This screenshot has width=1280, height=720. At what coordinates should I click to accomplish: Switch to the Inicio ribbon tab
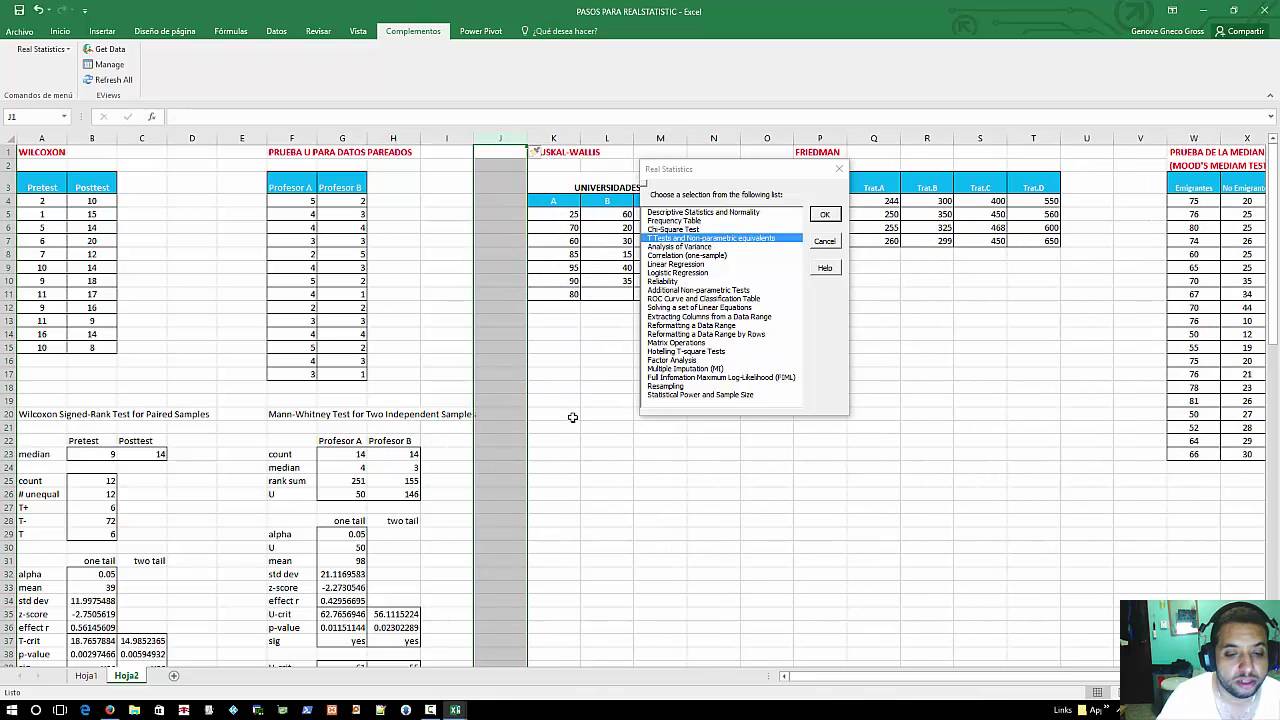tap(60, 31)
